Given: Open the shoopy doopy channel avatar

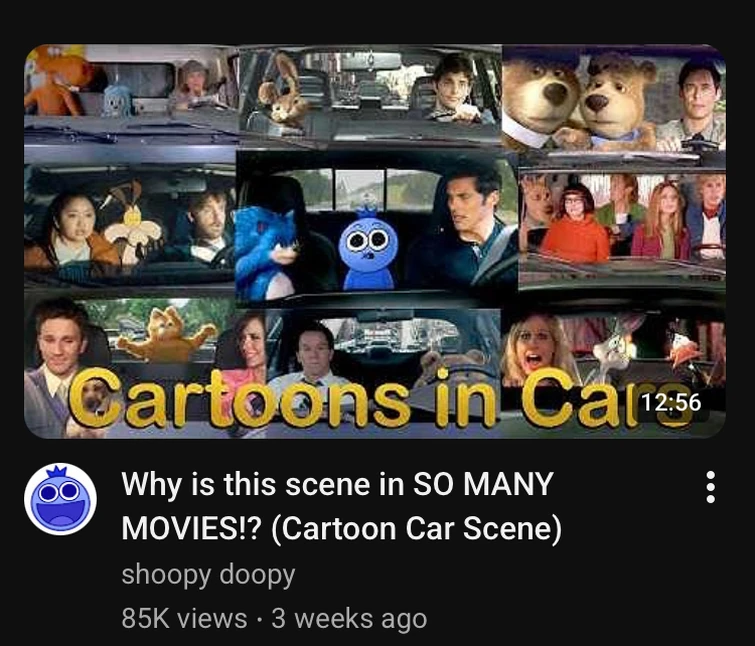Looking at the screenshot, I should pos(60,499).
